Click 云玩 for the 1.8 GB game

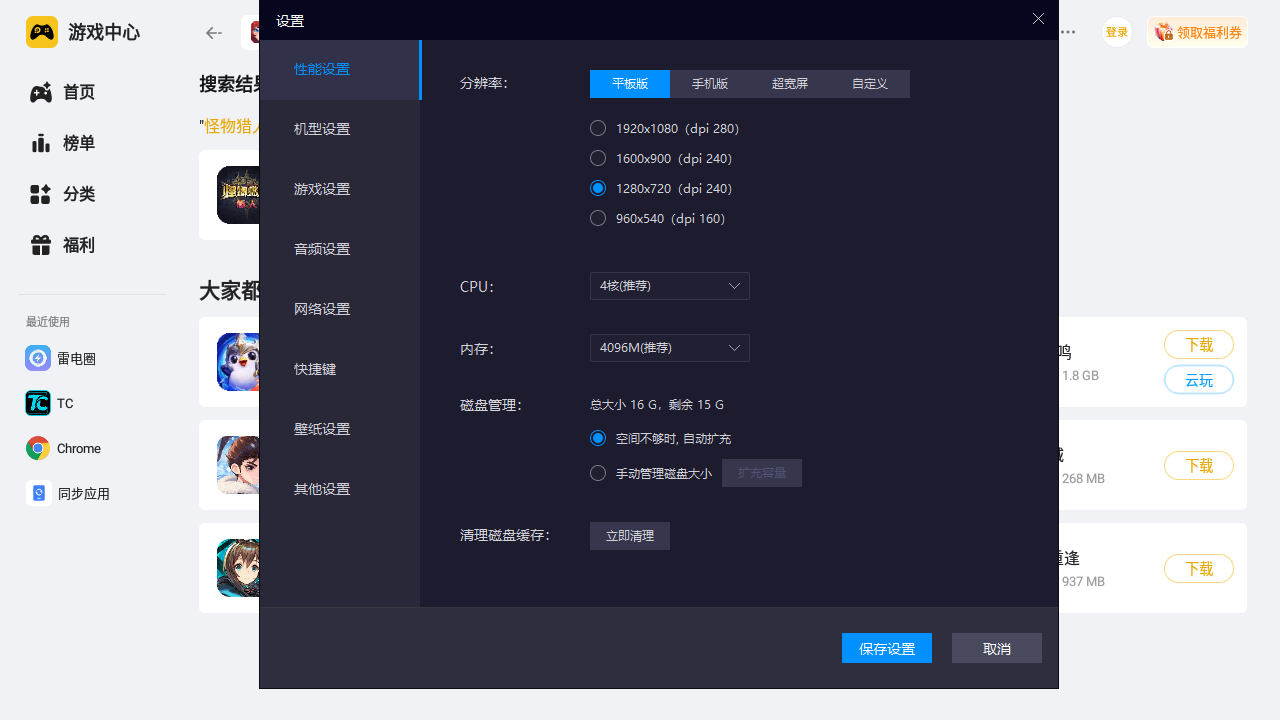[1199, 380]
